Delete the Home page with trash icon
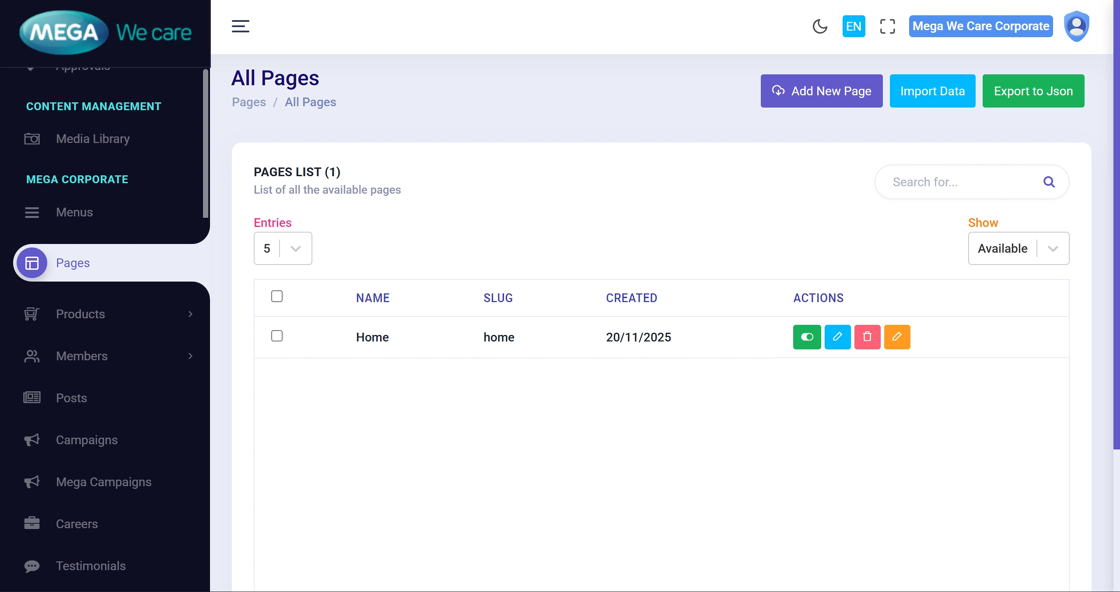The height and width of the screenshot is (592, 1120). point(867,337)
